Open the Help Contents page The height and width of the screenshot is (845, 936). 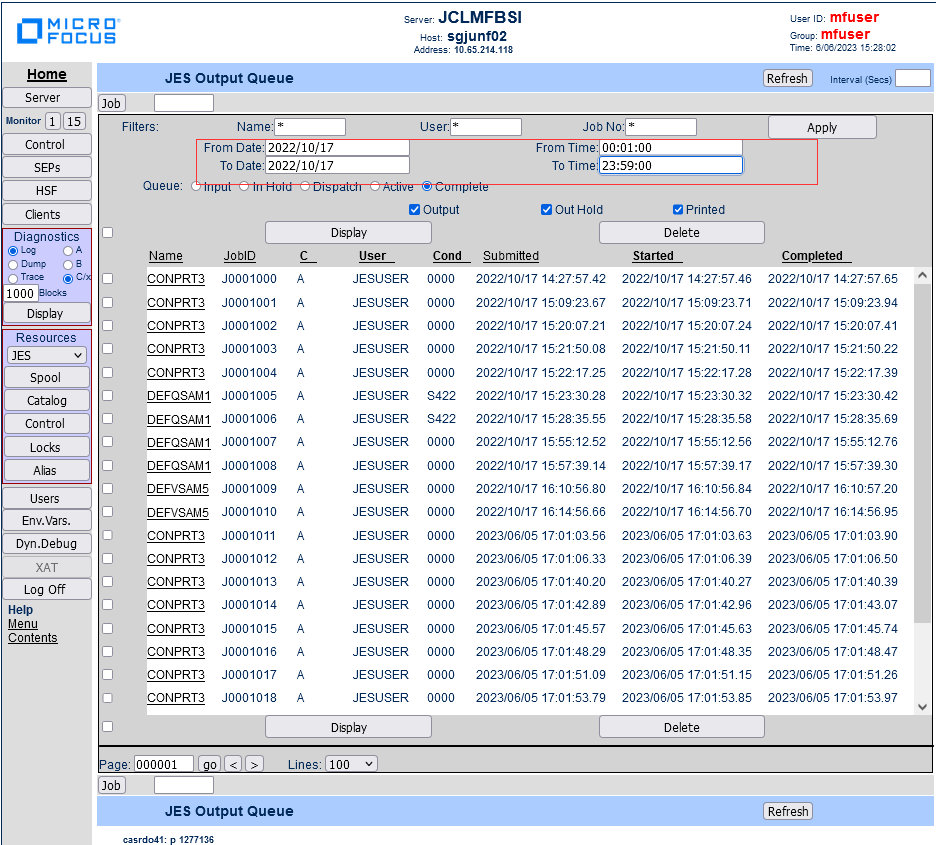[32, 637]
